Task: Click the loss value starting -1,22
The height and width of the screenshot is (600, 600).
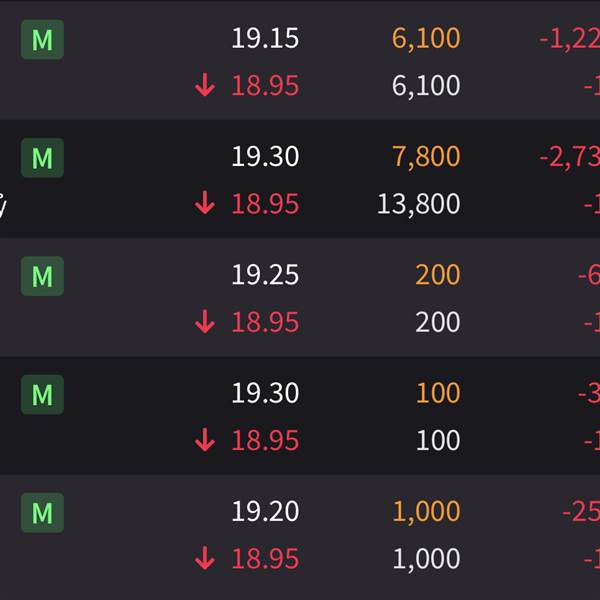Action: click(569, 38)
